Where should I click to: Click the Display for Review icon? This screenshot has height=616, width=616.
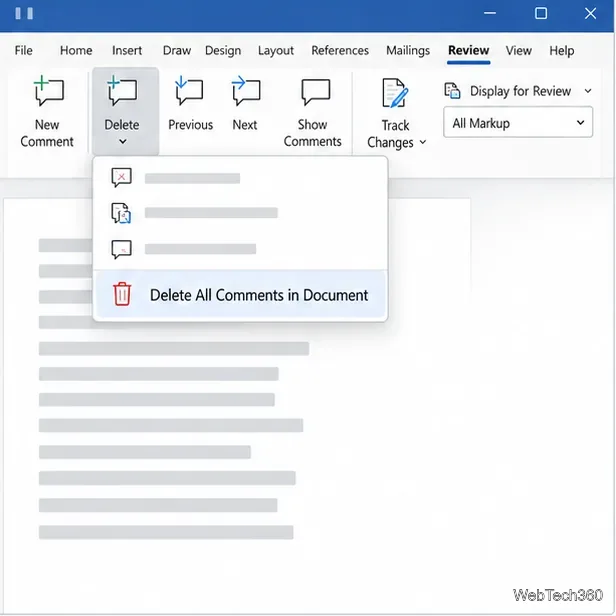(452, 91)
